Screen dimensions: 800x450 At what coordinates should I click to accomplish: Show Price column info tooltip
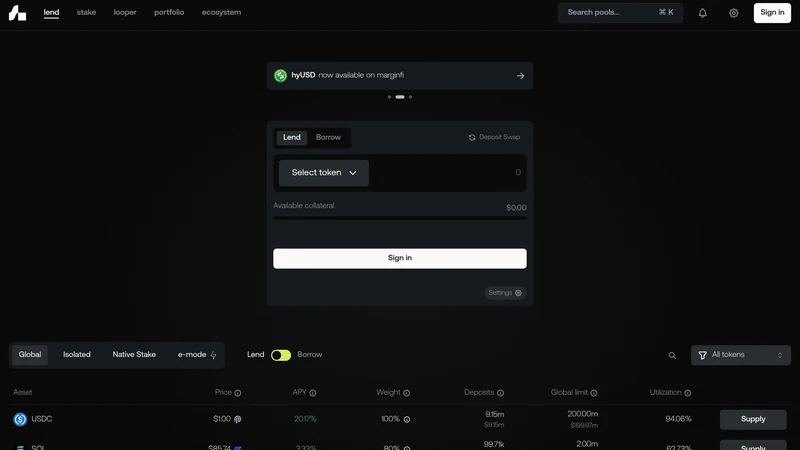coord(238,393)
